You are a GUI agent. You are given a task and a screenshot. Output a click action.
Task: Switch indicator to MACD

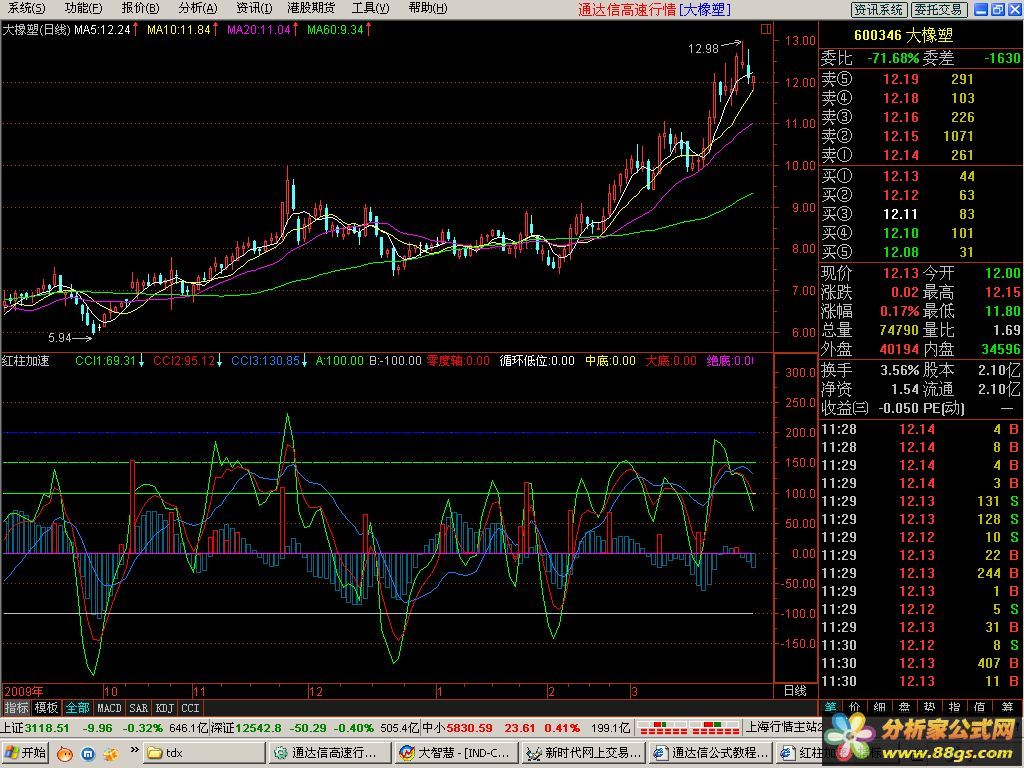(109, 708)
